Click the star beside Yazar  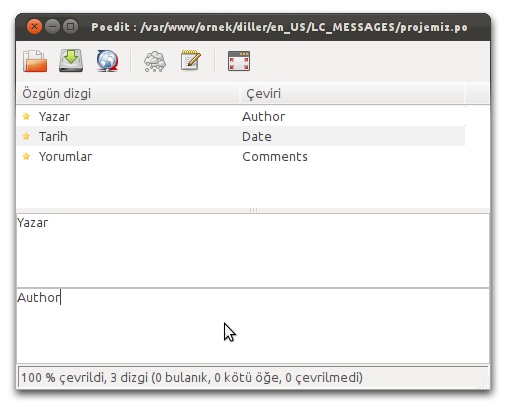pyautogui.click(x=26, y=116)
